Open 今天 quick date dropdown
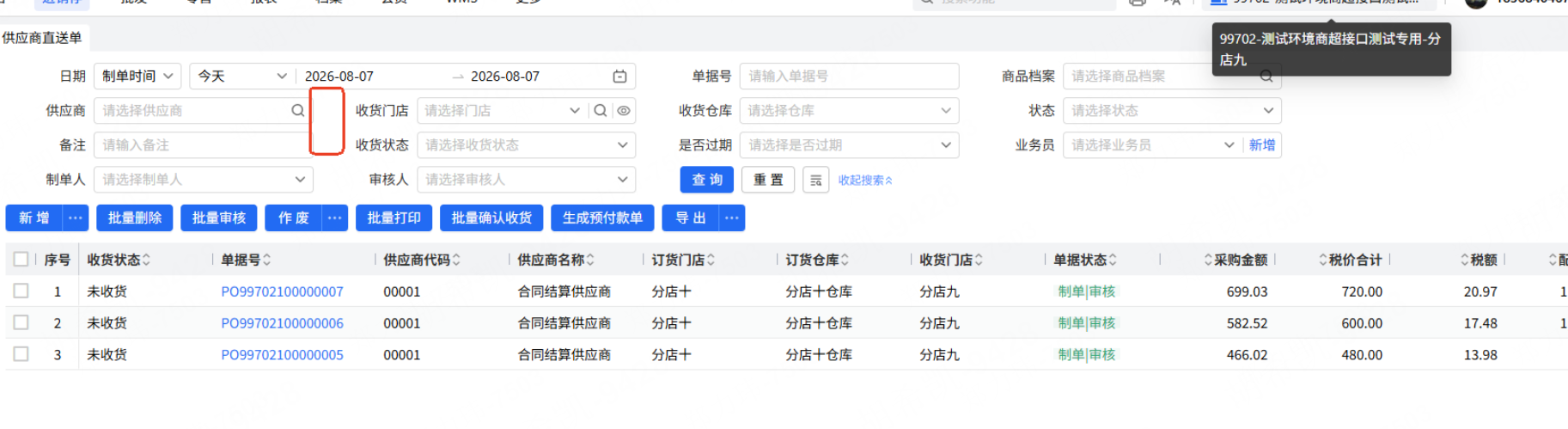The image size is (1568, 429). pos(242,77)
